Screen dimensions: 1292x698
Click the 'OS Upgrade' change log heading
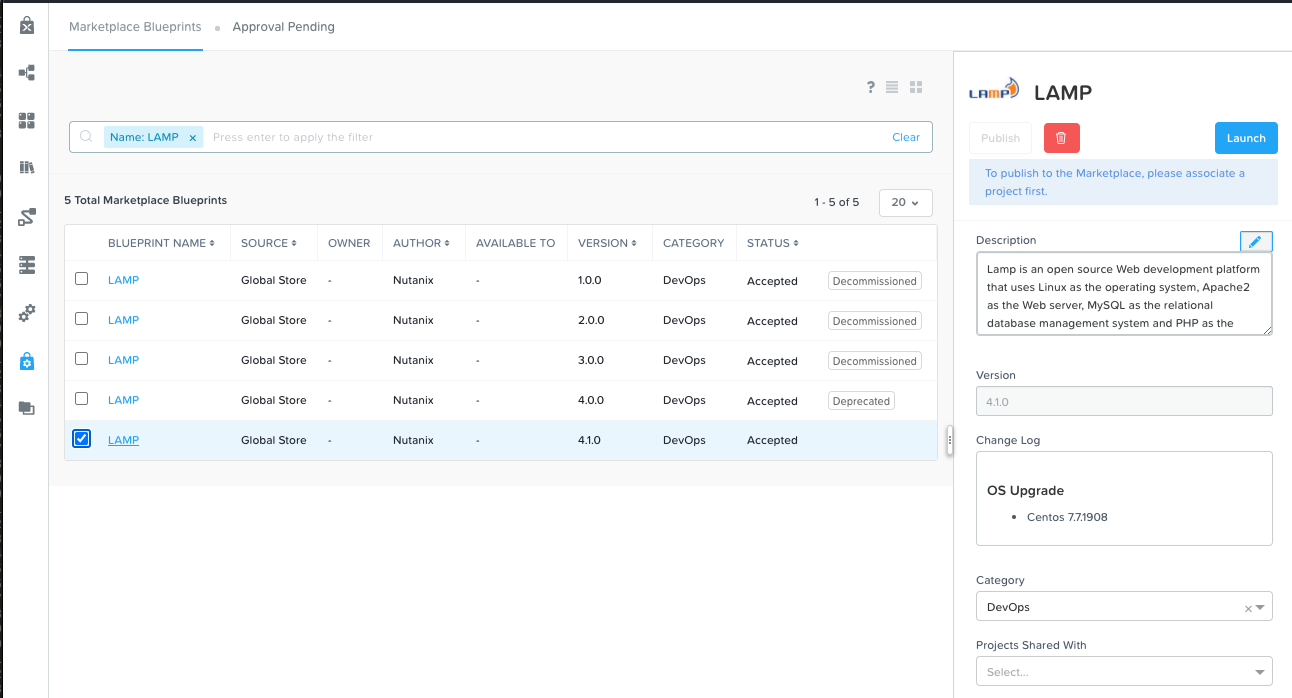(x=1025, y=491)
